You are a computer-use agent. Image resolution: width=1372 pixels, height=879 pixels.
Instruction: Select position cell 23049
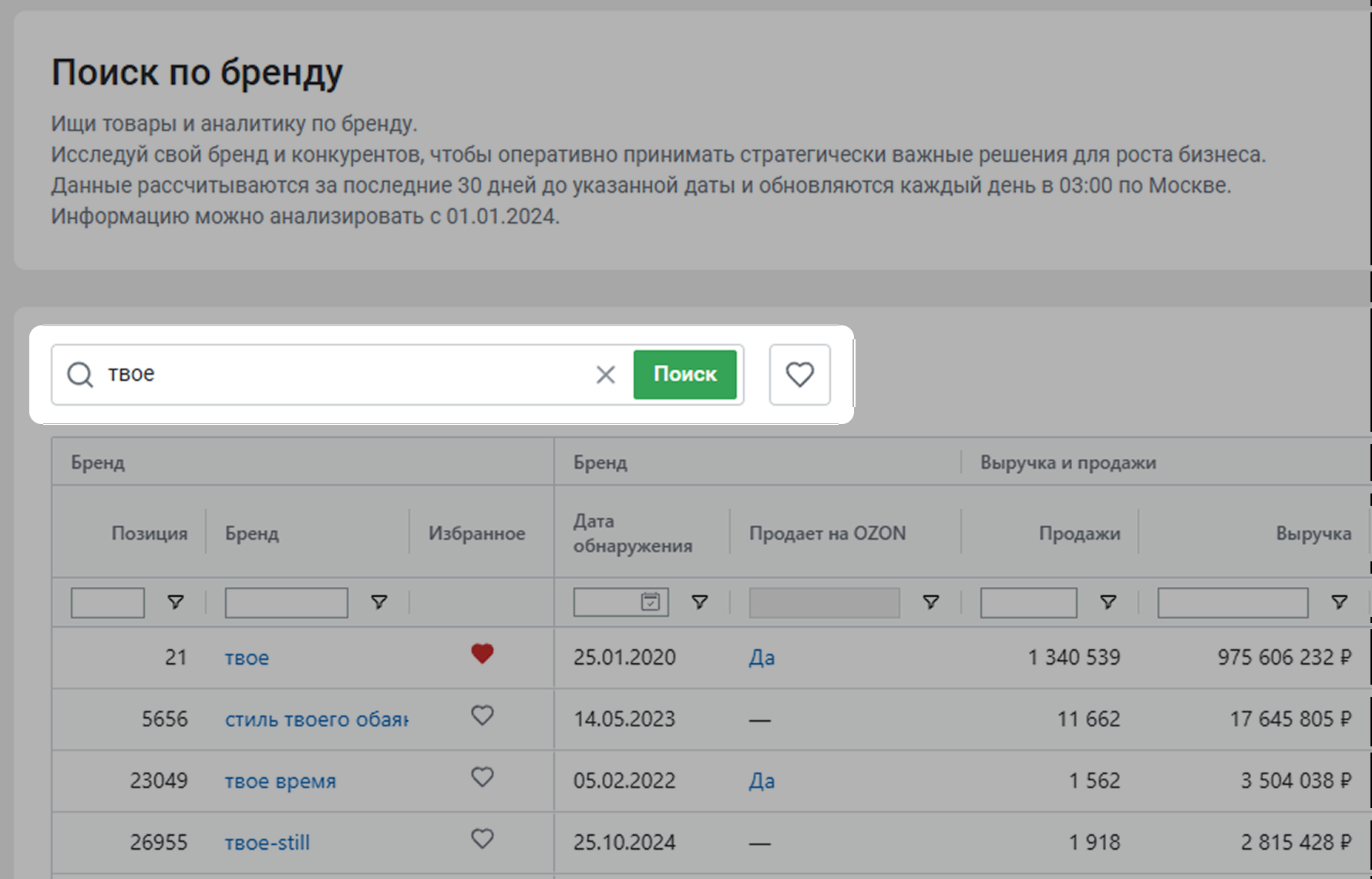(159, 781)
